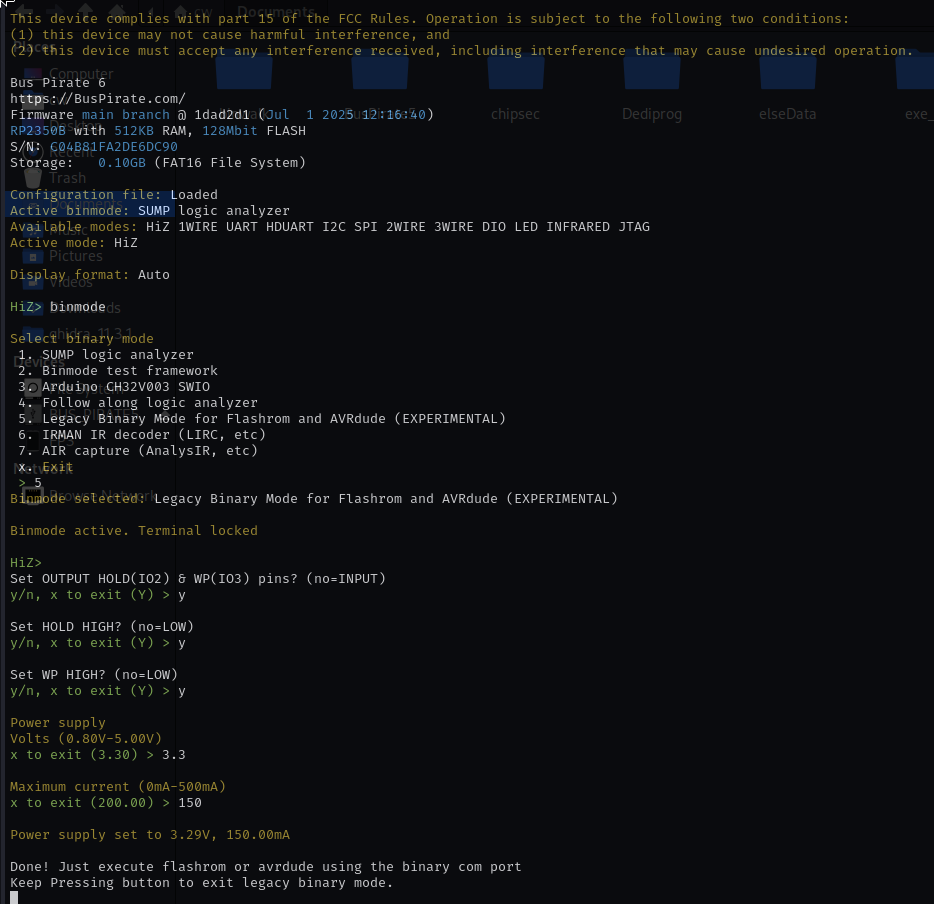Select Recent in the background file manager sidebar
934x904 pixels.
[71, 152]
